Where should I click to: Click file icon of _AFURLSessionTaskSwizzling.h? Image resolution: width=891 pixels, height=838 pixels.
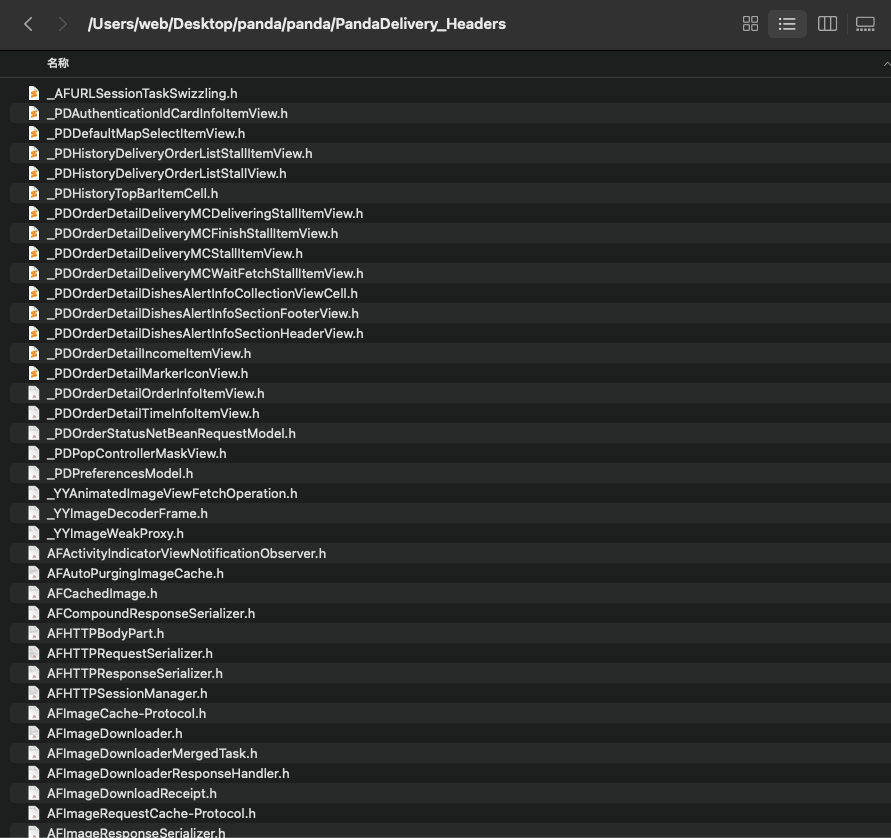pos(34,93)
